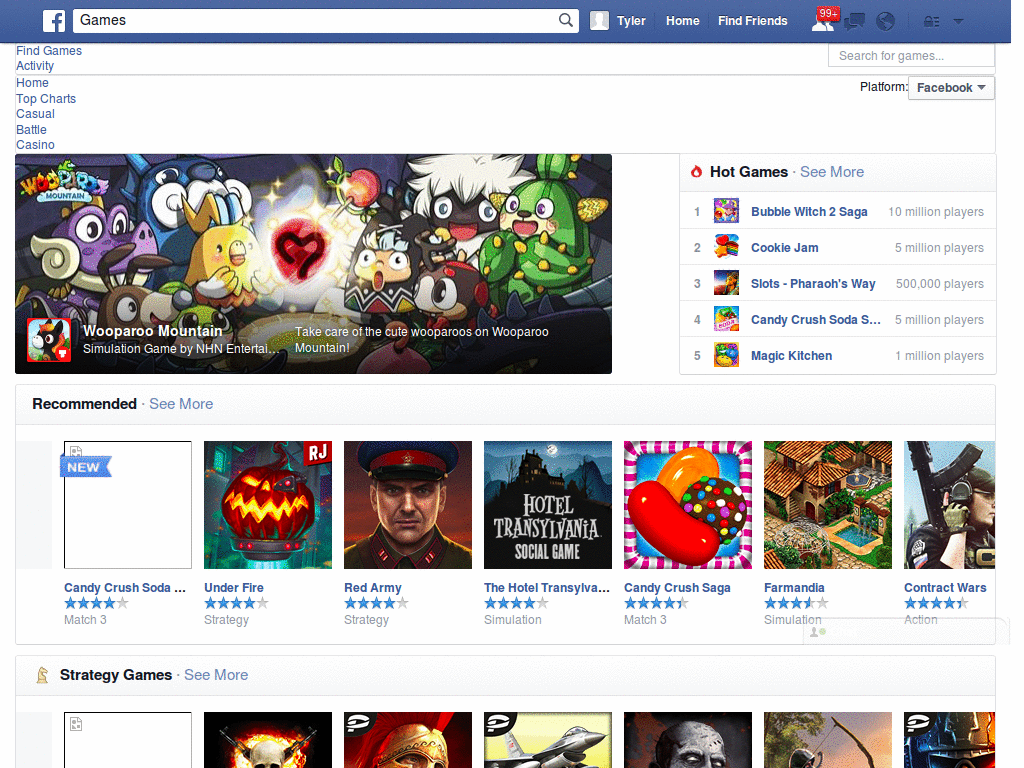1024x768 pixels.
Task: Open Candy Crush Soda S... Hot Games link
Action: click(x=816, y=319)
